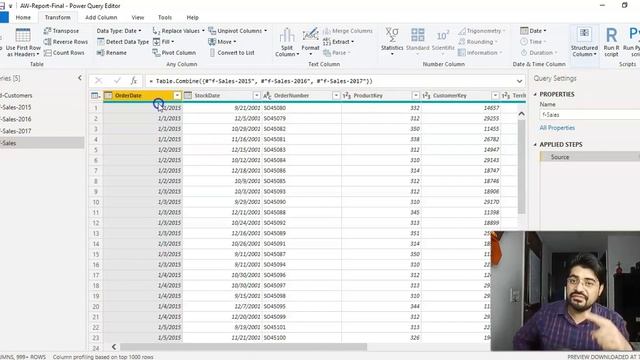Click Detect Data Type
Screen dimensions: 640x360
tap(123, 42)
